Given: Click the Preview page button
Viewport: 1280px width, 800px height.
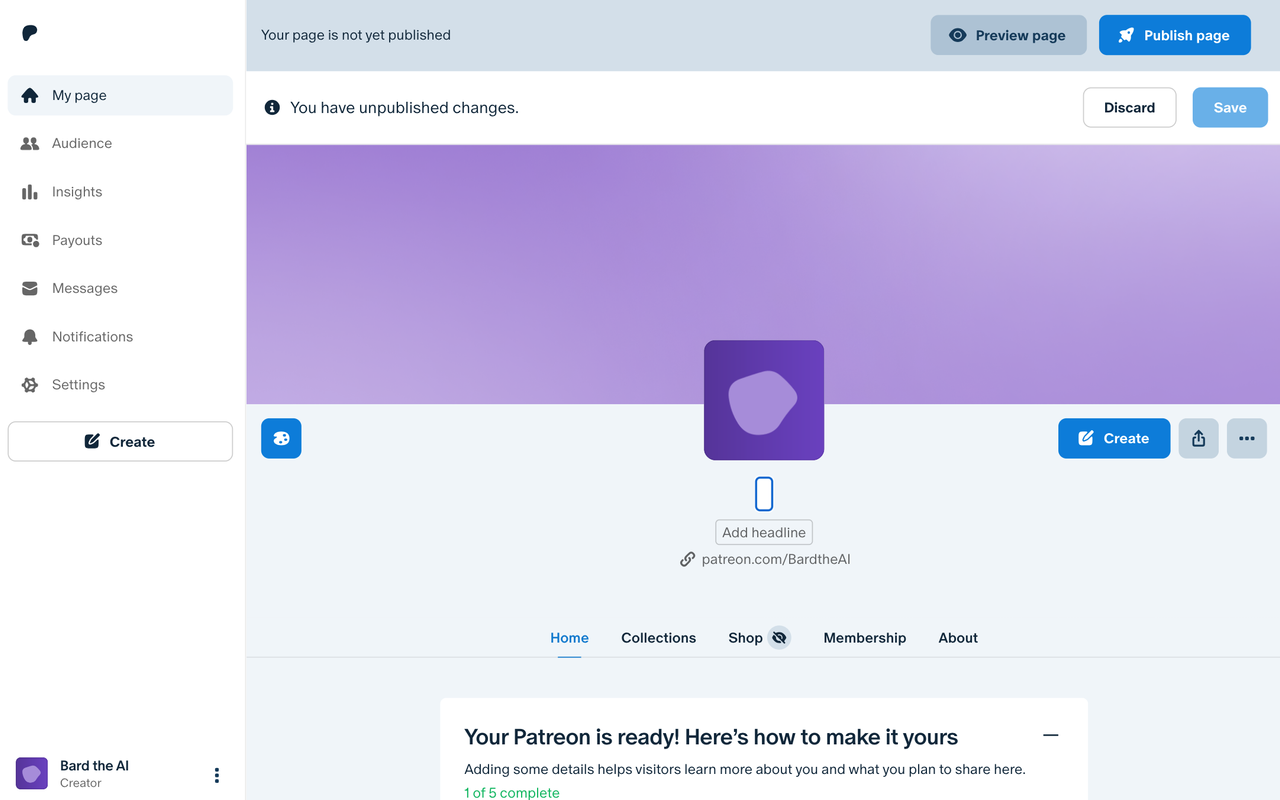Looking at the screenshot, I should [1008, 35].
